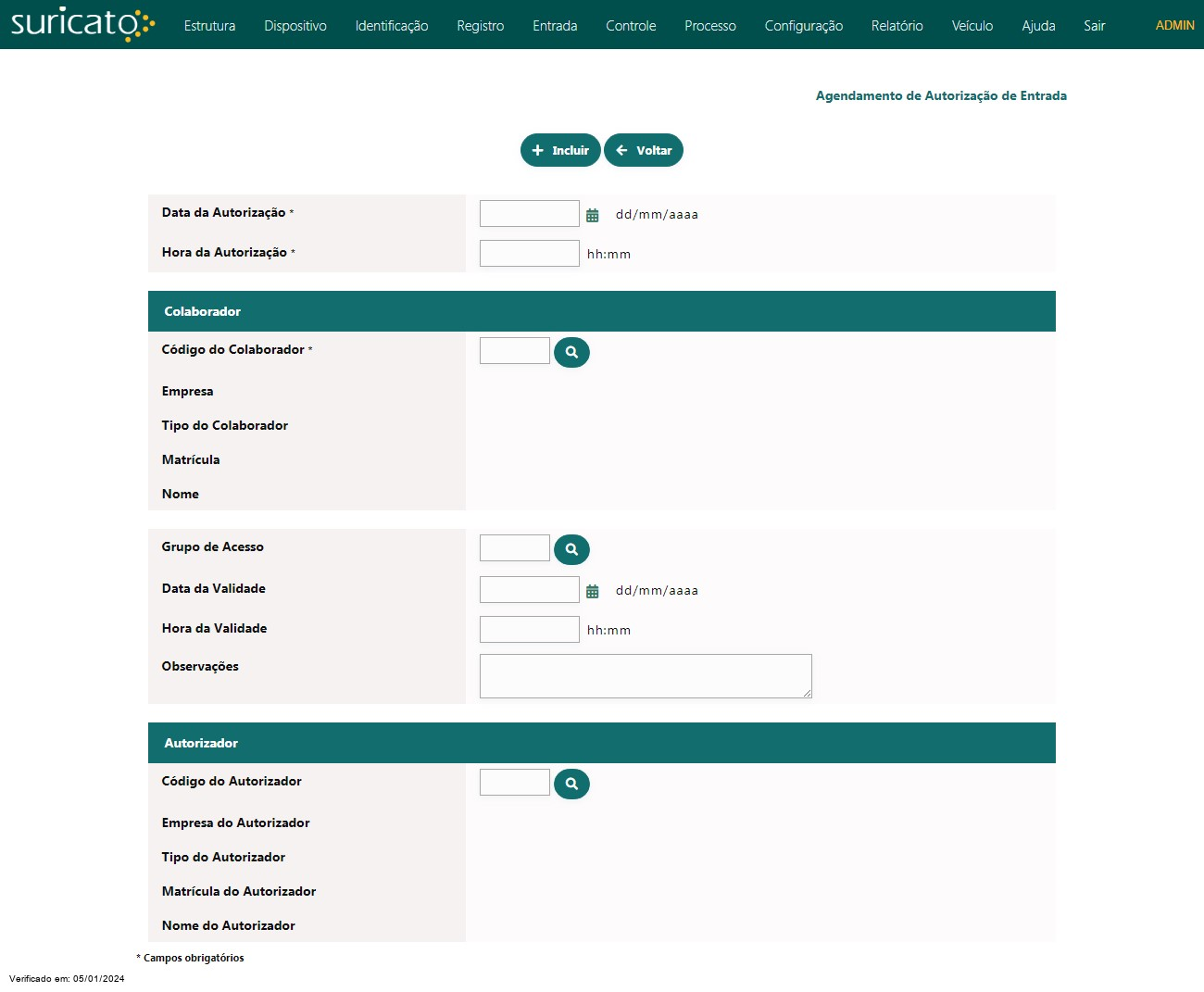The image size is (1204, 992).
Task: Click the Observações text area
Action: click(x=645, y=676)
